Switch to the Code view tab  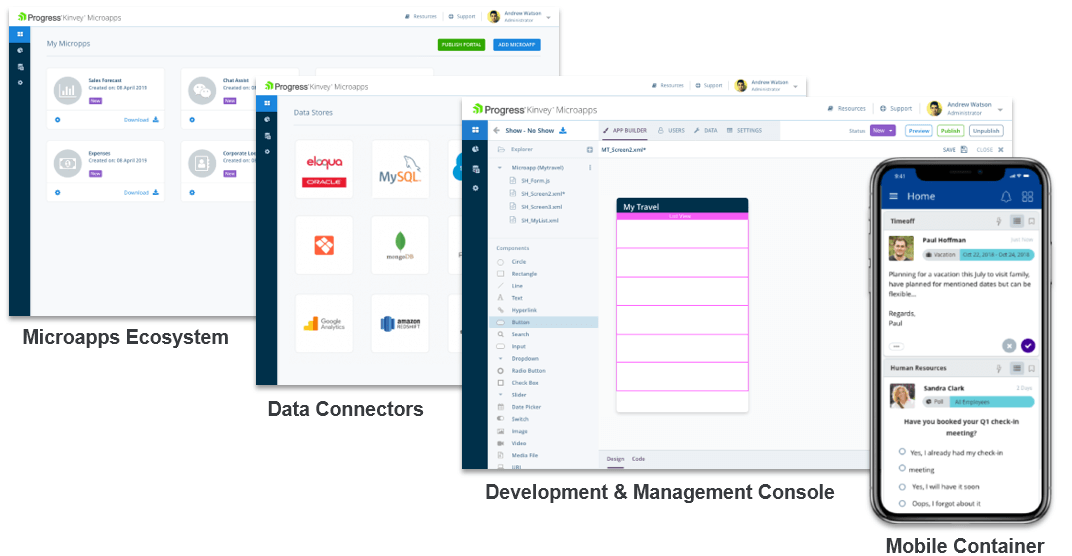click(638, 459)
